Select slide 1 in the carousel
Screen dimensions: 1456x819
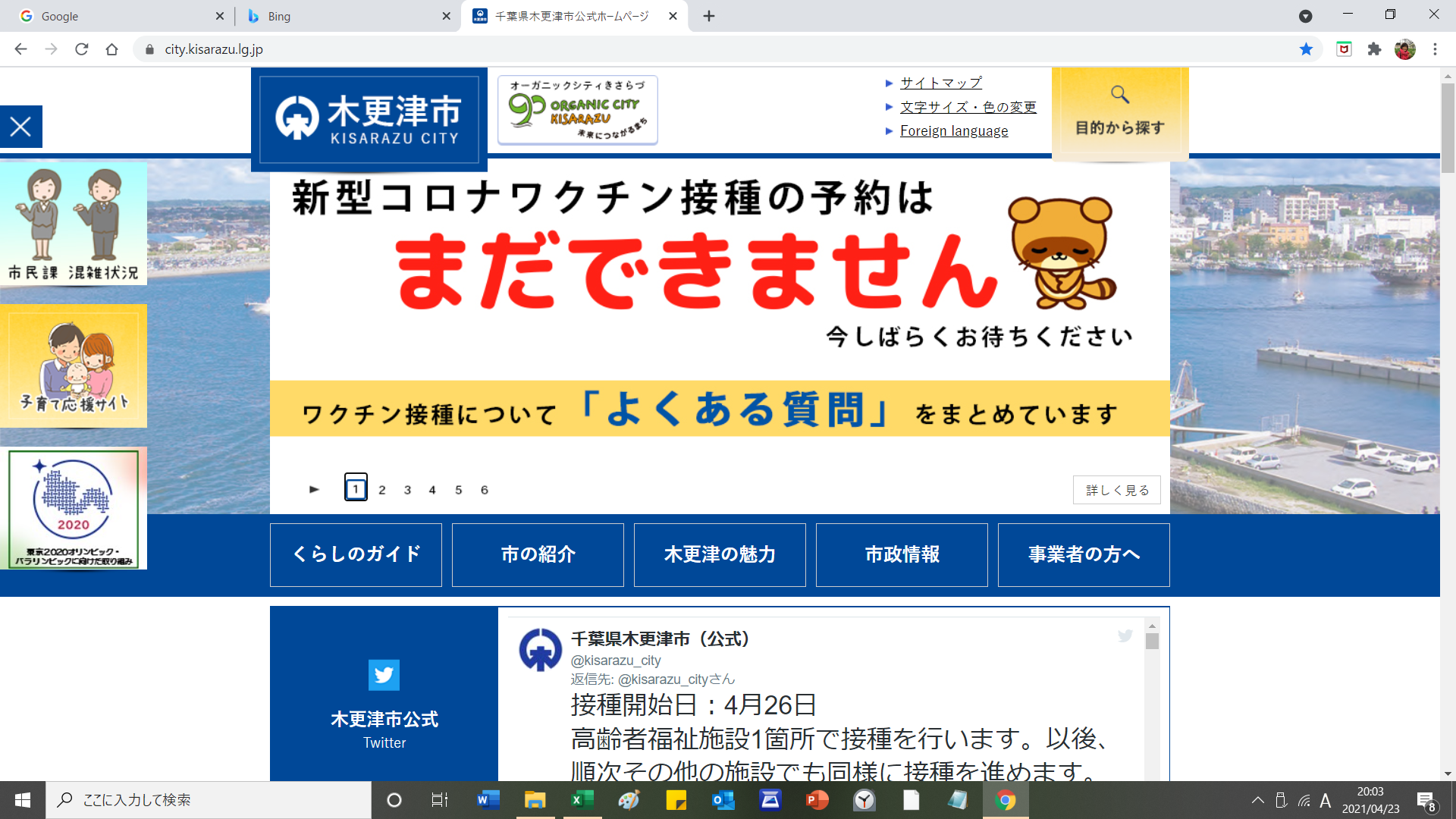[356, 488]
